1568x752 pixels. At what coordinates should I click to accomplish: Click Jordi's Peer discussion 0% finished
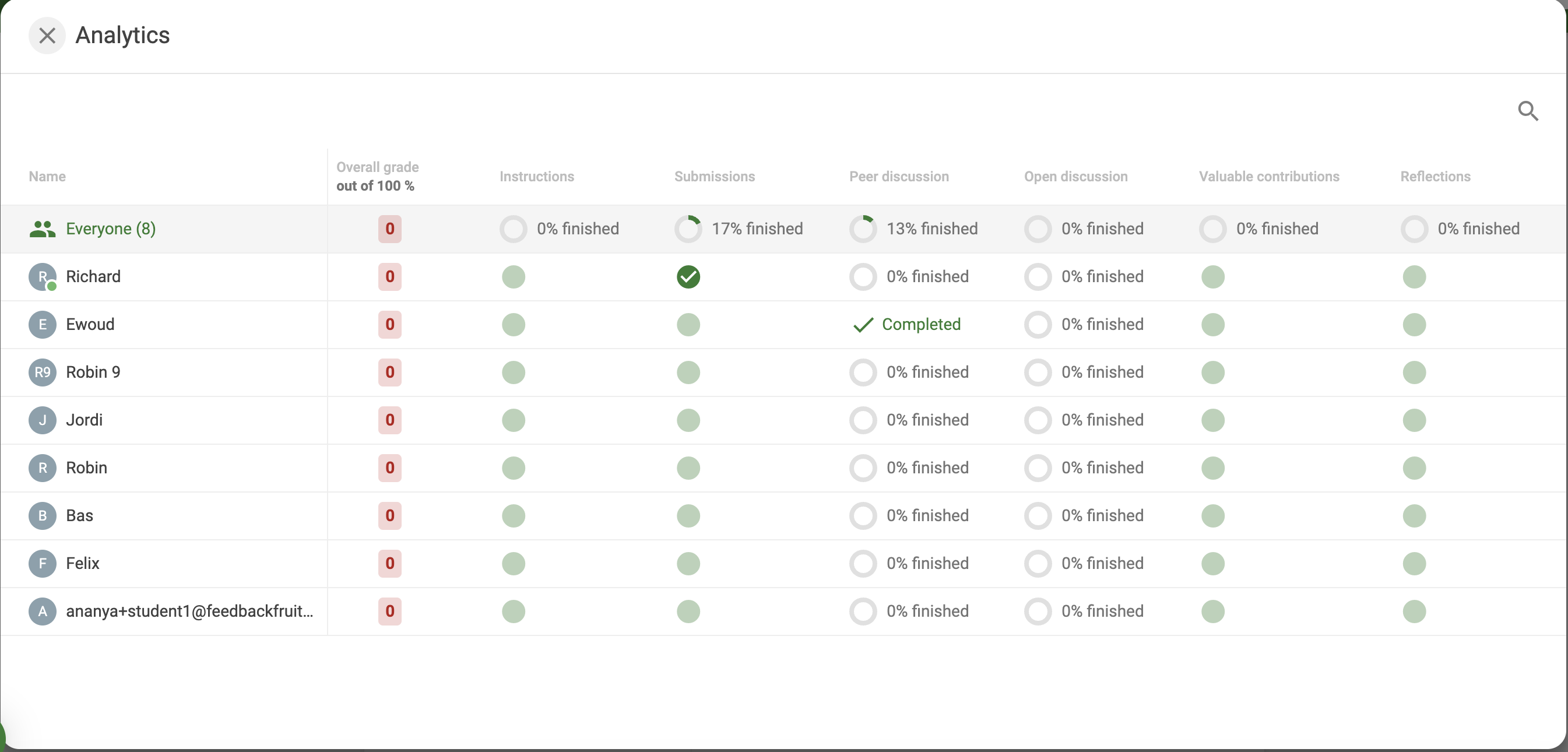909,420
